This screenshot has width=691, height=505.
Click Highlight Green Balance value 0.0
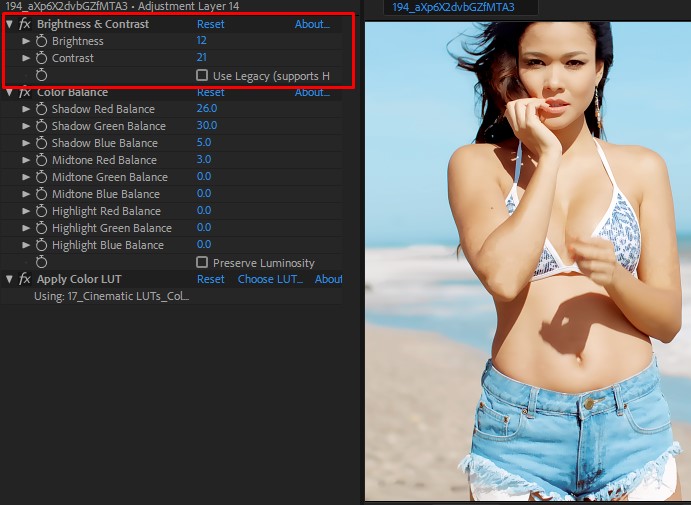click(204, 227)
